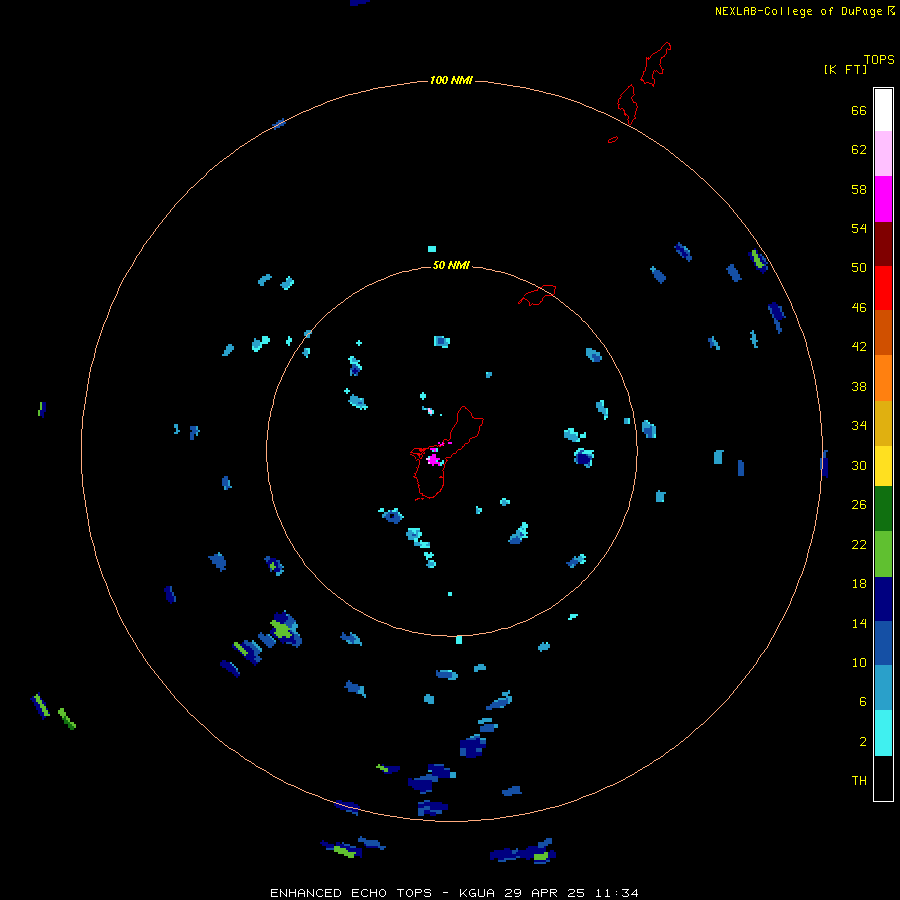Click the white swatch in the tops legend
The image size is (900, 900).
point(883,110)
